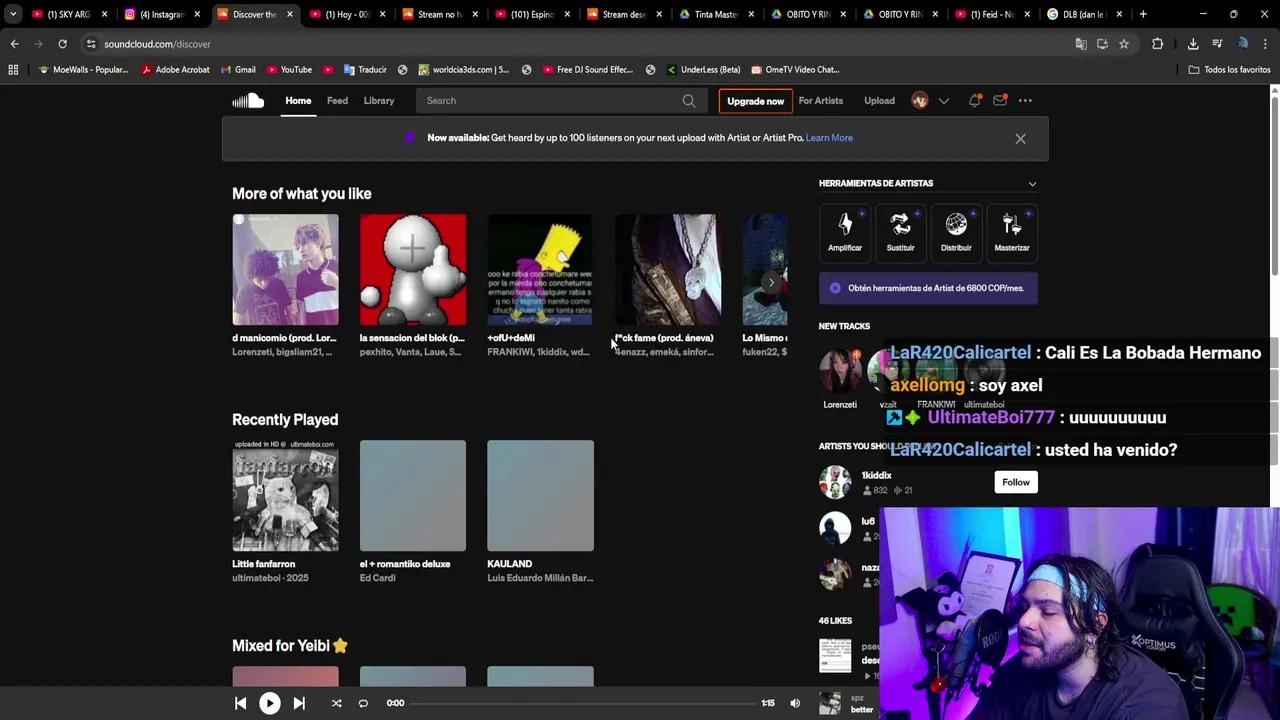
Task: Click the volume speaker icon
Action: click(795, 703)
